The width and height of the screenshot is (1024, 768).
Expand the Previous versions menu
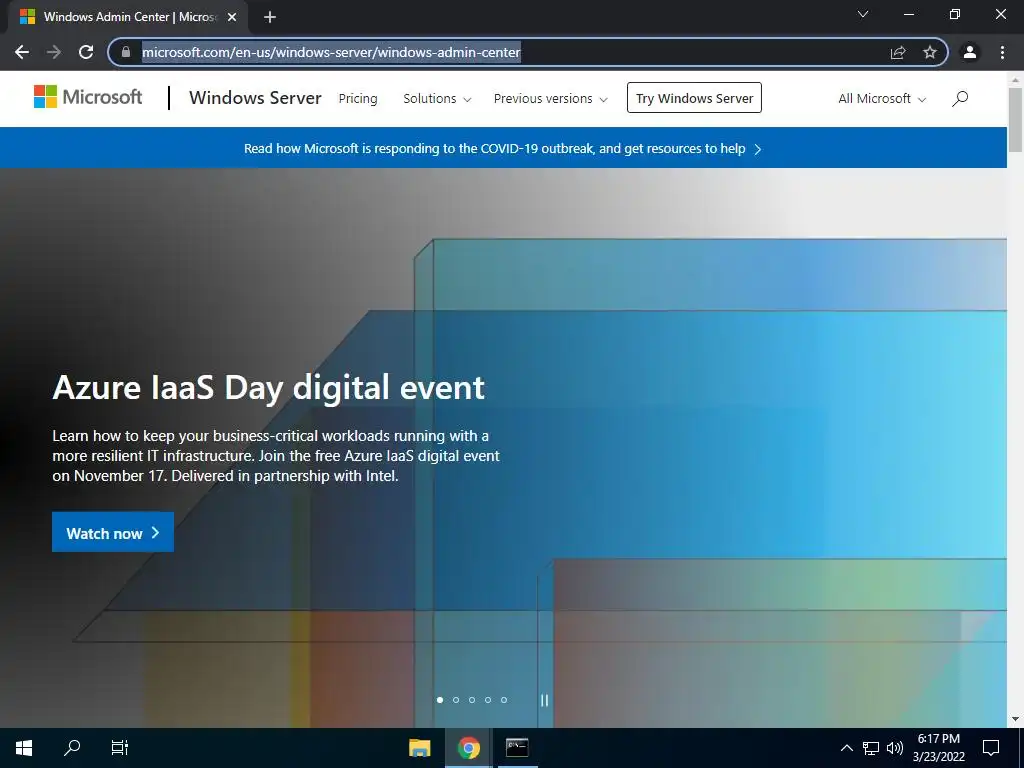click(x=551, y=99)
